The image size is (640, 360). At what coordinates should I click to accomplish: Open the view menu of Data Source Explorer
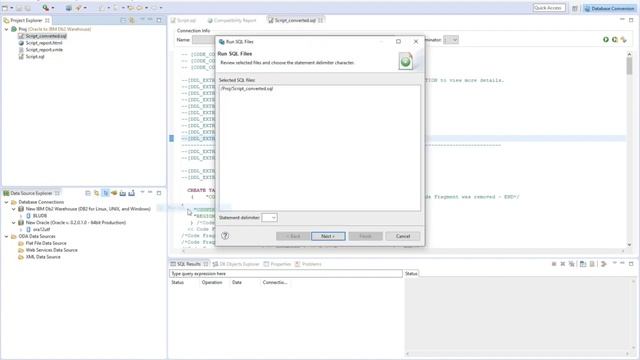coord(142,193)
